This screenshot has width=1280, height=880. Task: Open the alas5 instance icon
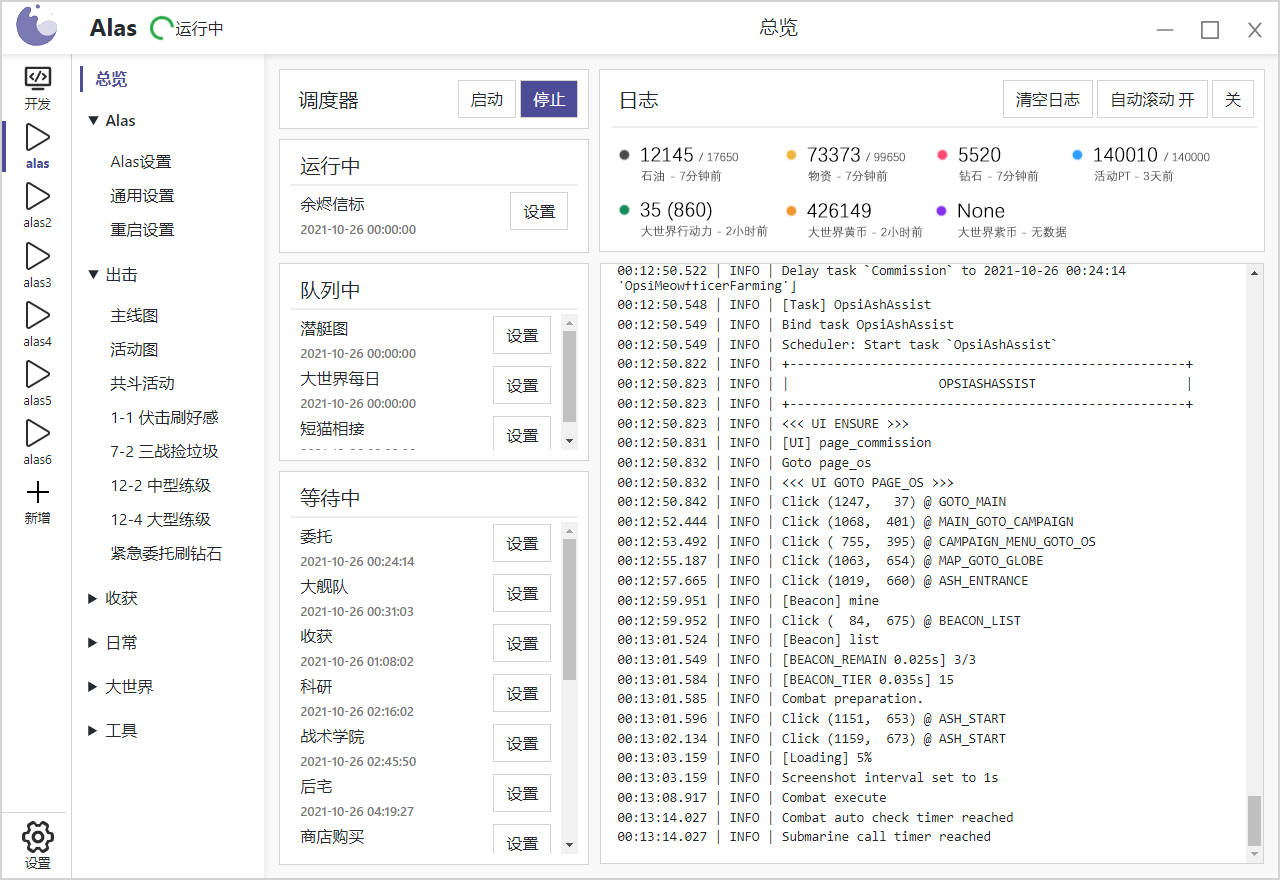(37, 373)
